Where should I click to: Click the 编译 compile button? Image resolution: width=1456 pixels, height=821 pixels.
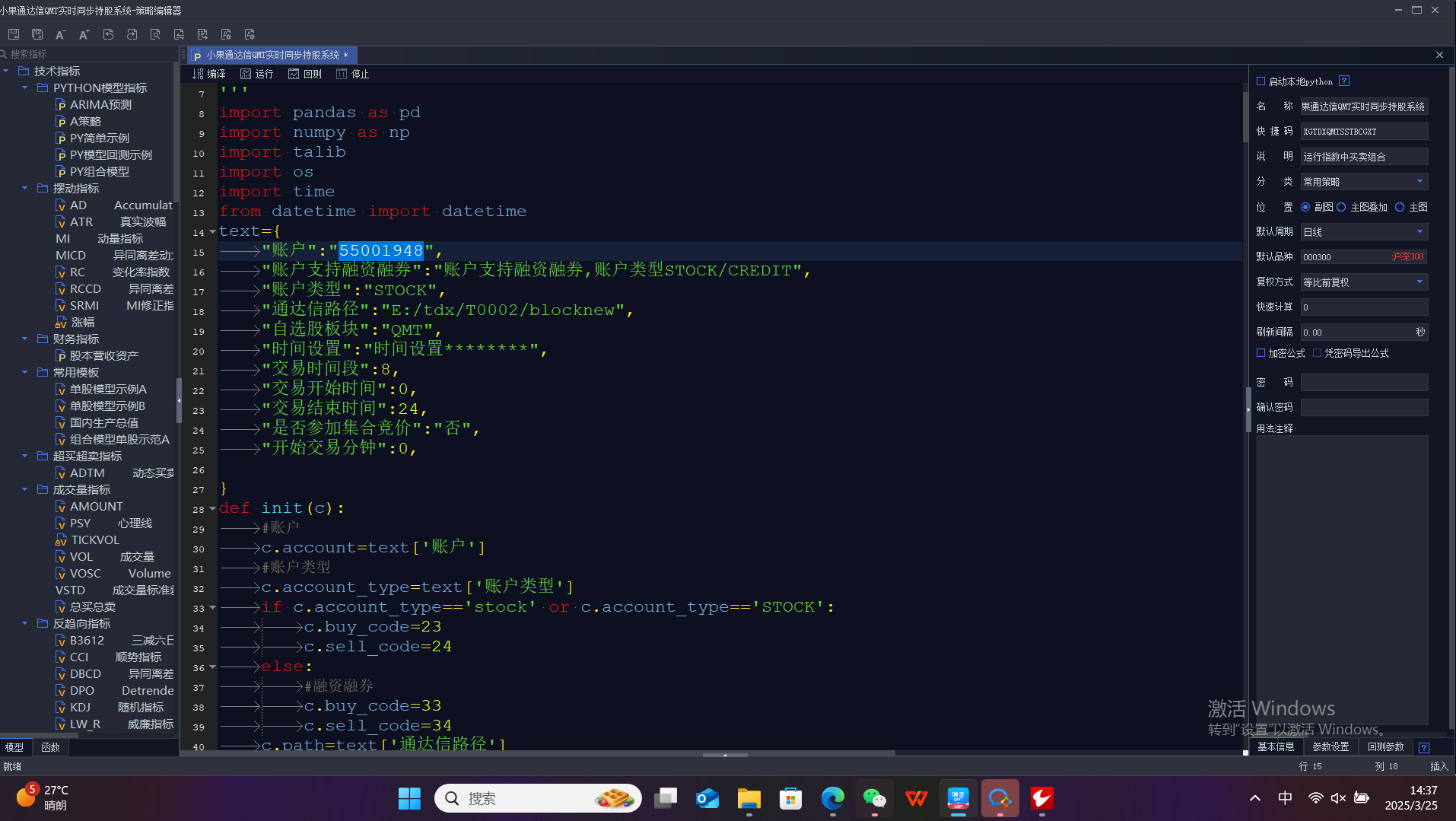point(209,74)
